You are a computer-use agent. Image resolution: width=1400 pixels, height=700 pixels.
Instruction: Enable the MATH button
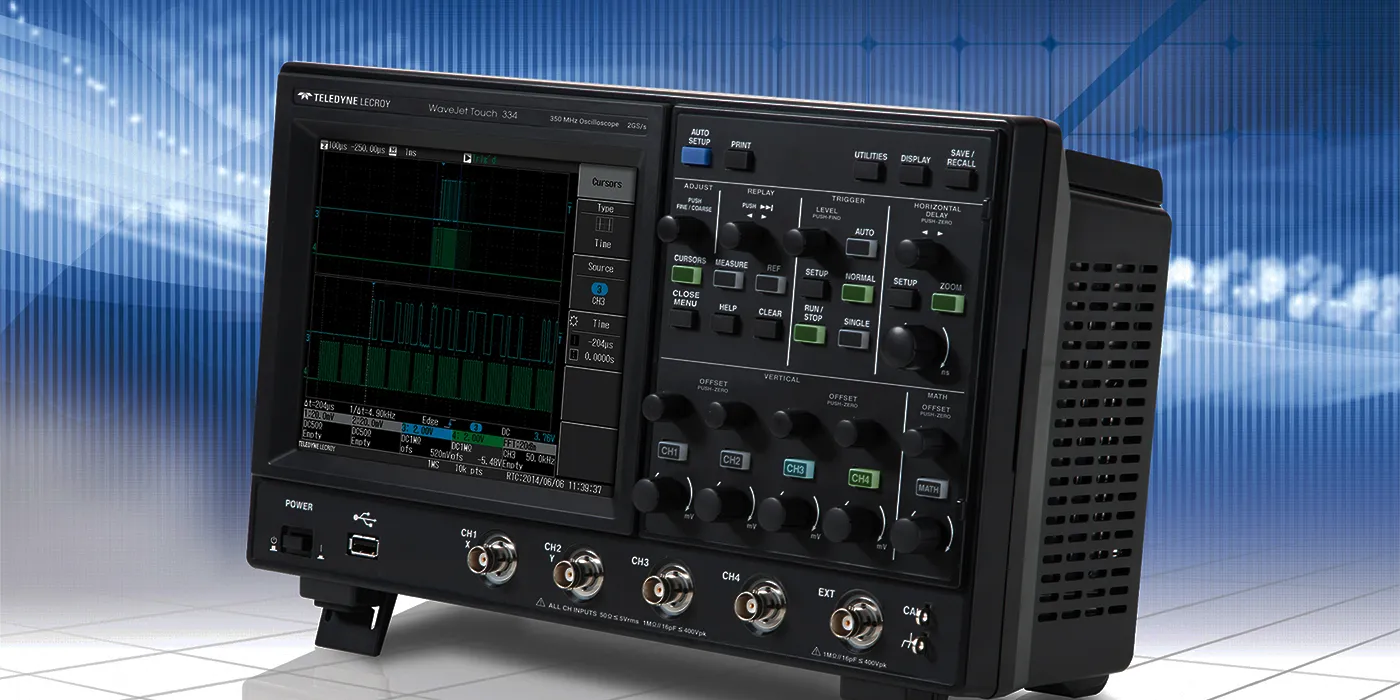(x=932, y=489)
